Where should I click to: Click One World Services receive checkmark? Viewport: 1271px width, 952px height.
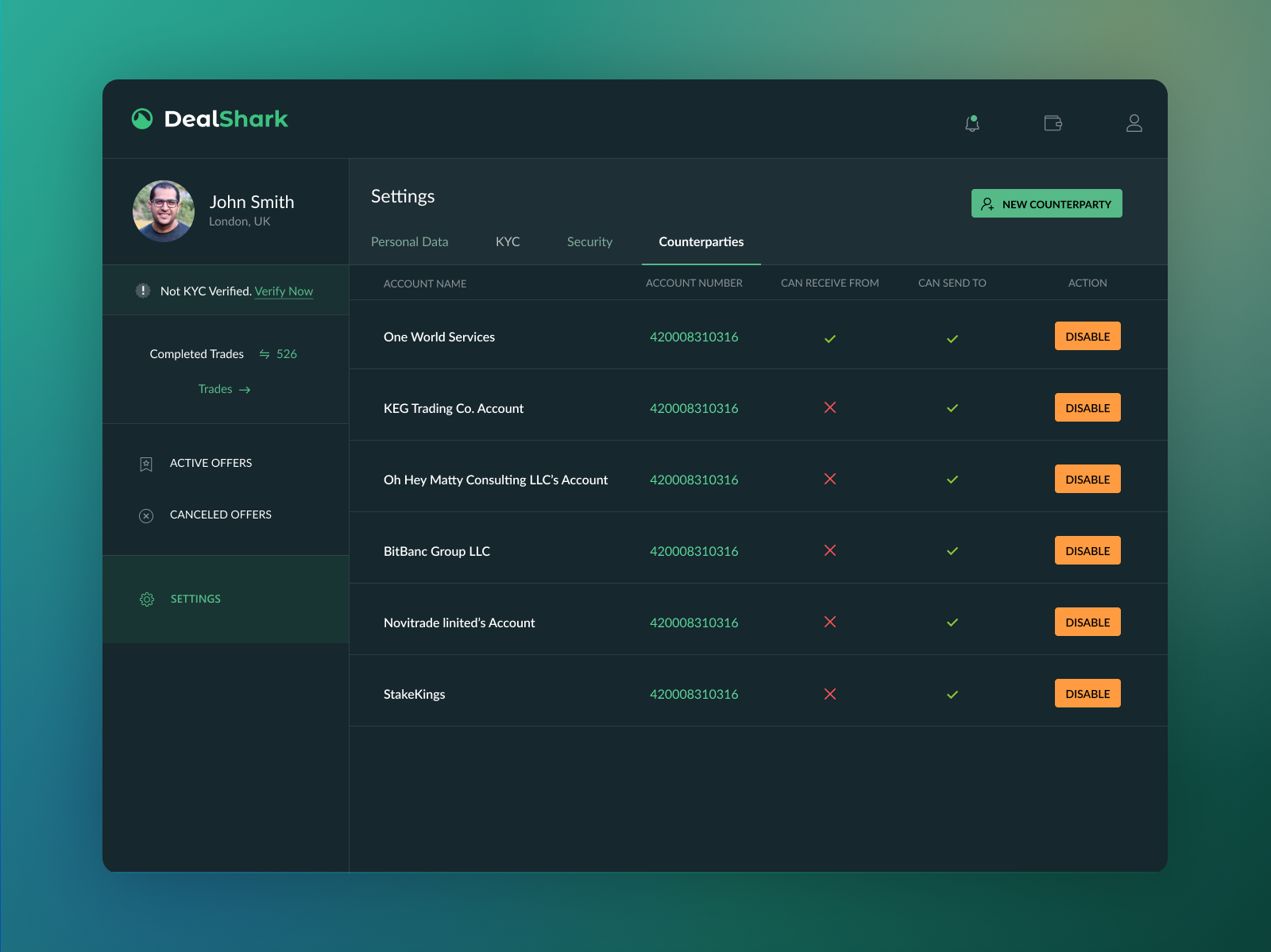[830, 339]
